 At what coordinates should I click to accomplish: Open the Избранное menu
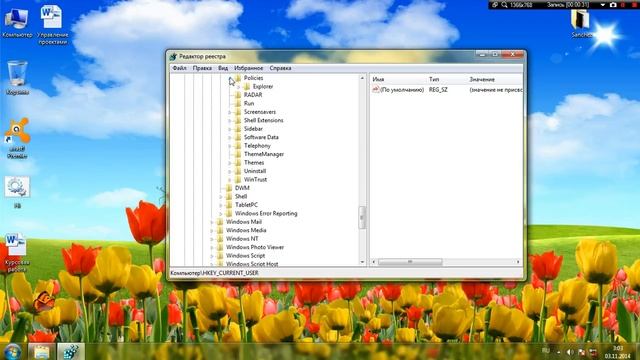pyautogui.click(x=249, y=68)
